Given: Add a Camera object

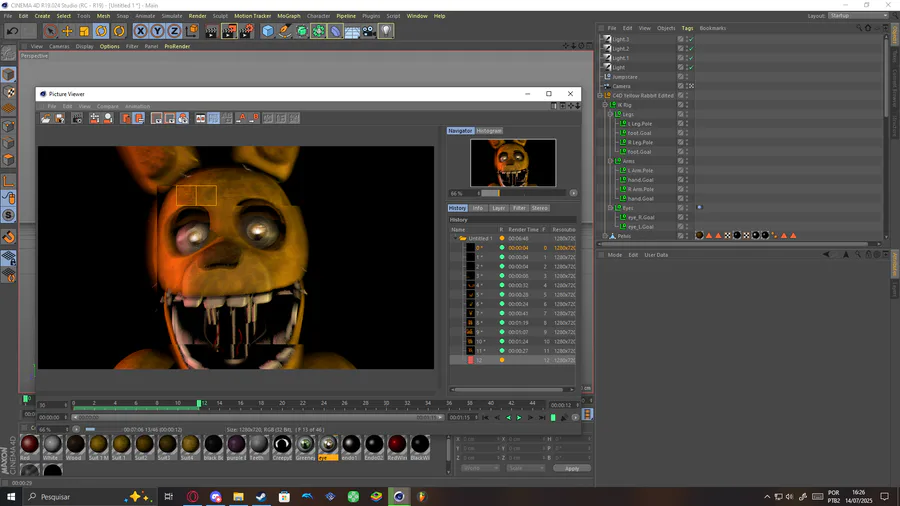Looking at the screenshot, I should 369,31.
